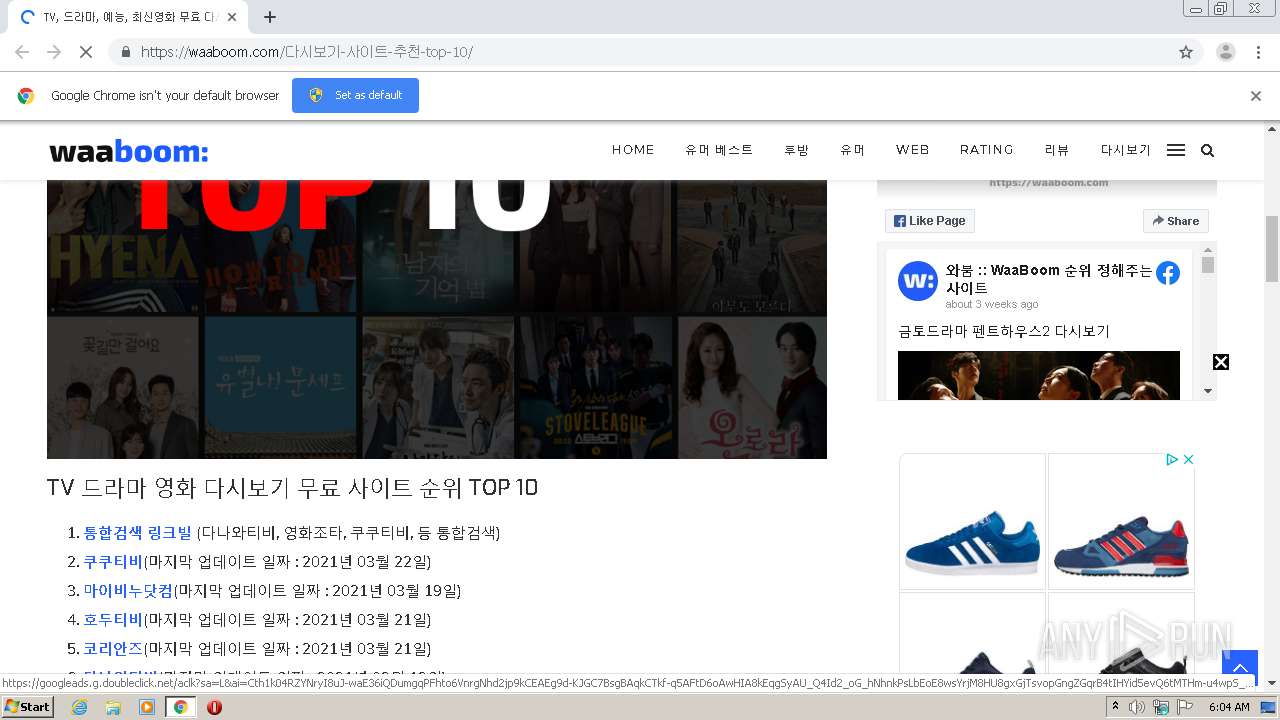Click the TOP 10 drama banner image

click(x=437, y=319)
